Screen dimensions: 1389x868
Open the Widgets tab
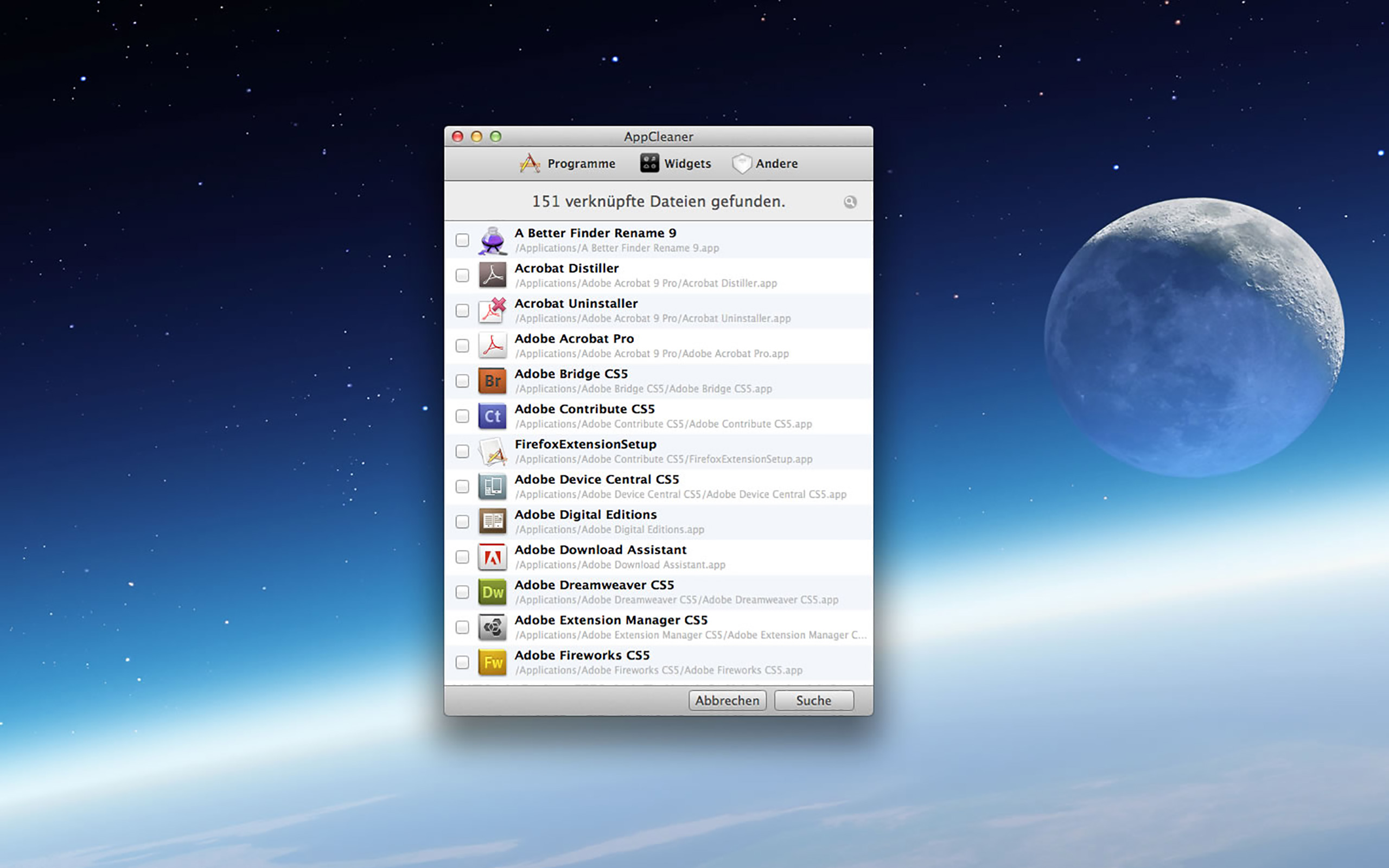tap(676, 164)
